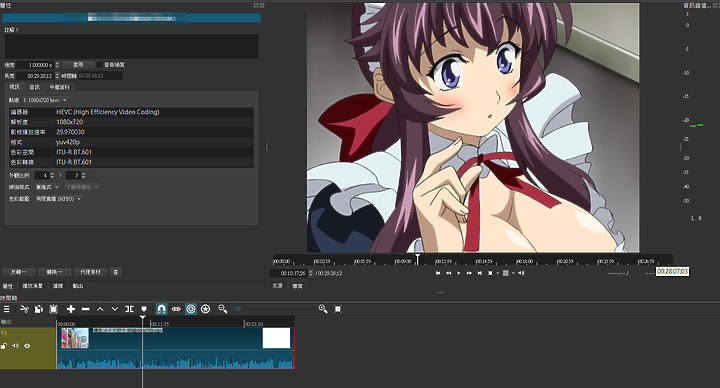Screen dimensions: 720x388
Task: Undock the properties panel via float icon
Action: click(256, 6)
